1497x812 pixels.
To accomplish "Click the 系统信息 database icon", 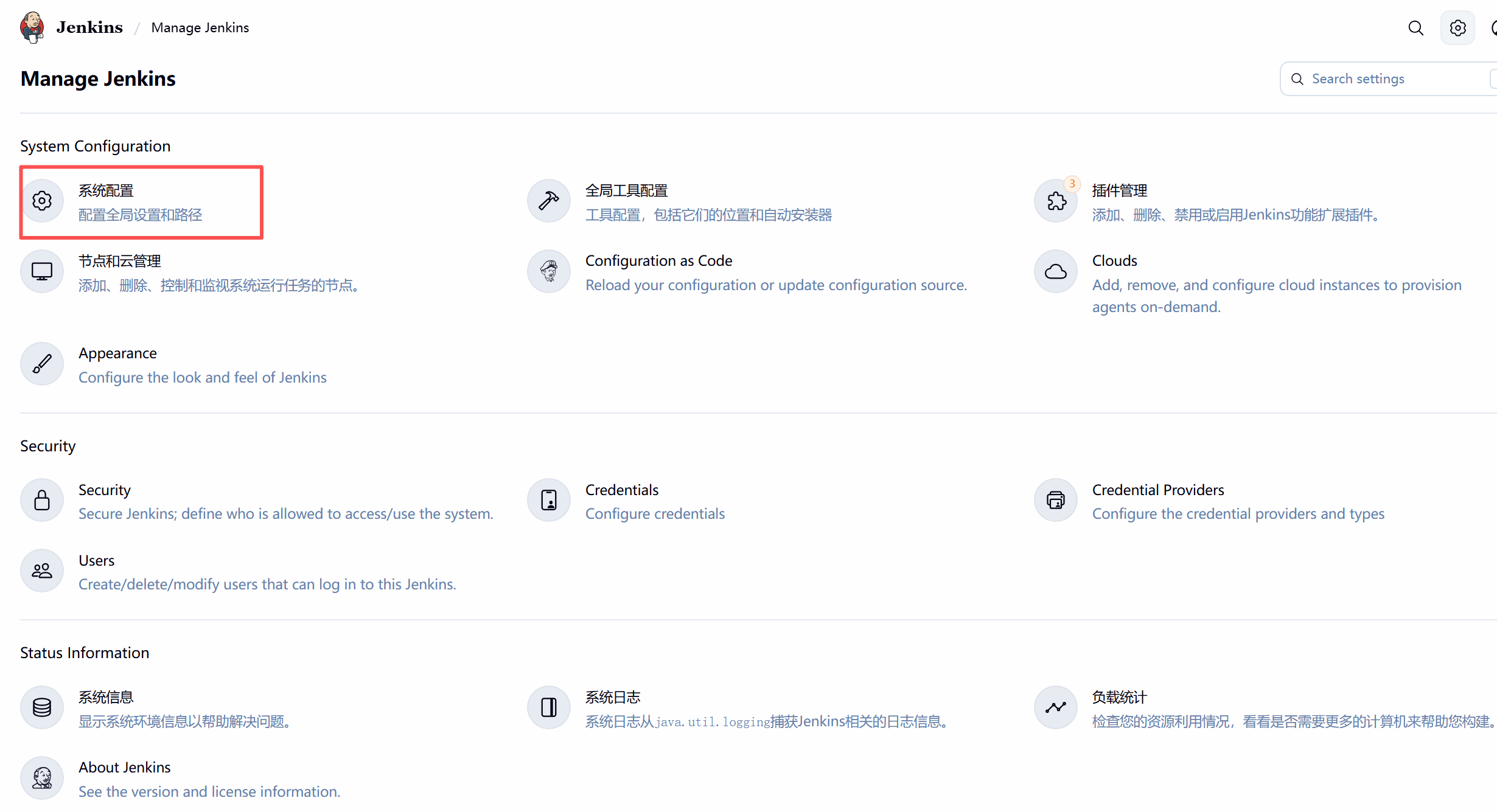I will pos(42,707).
